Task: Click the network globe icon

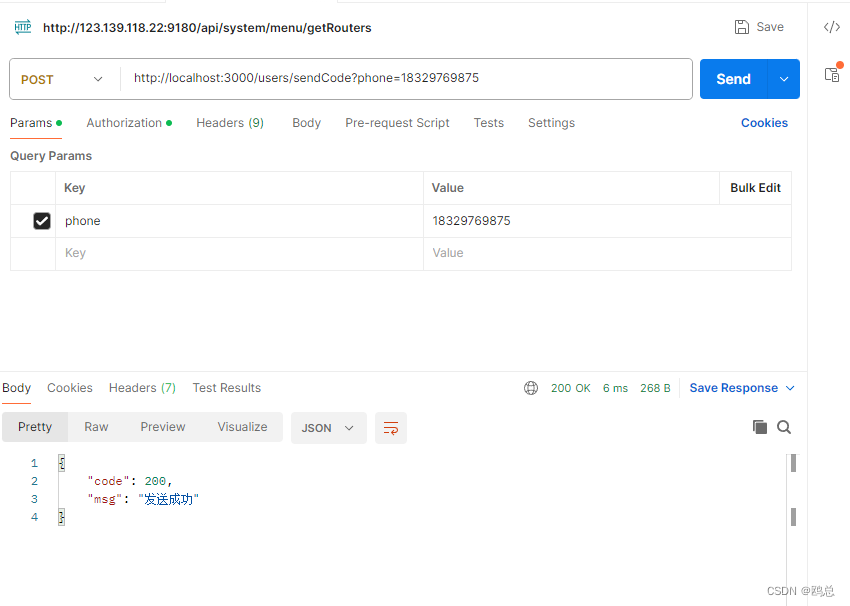Action: click(531, 388)
